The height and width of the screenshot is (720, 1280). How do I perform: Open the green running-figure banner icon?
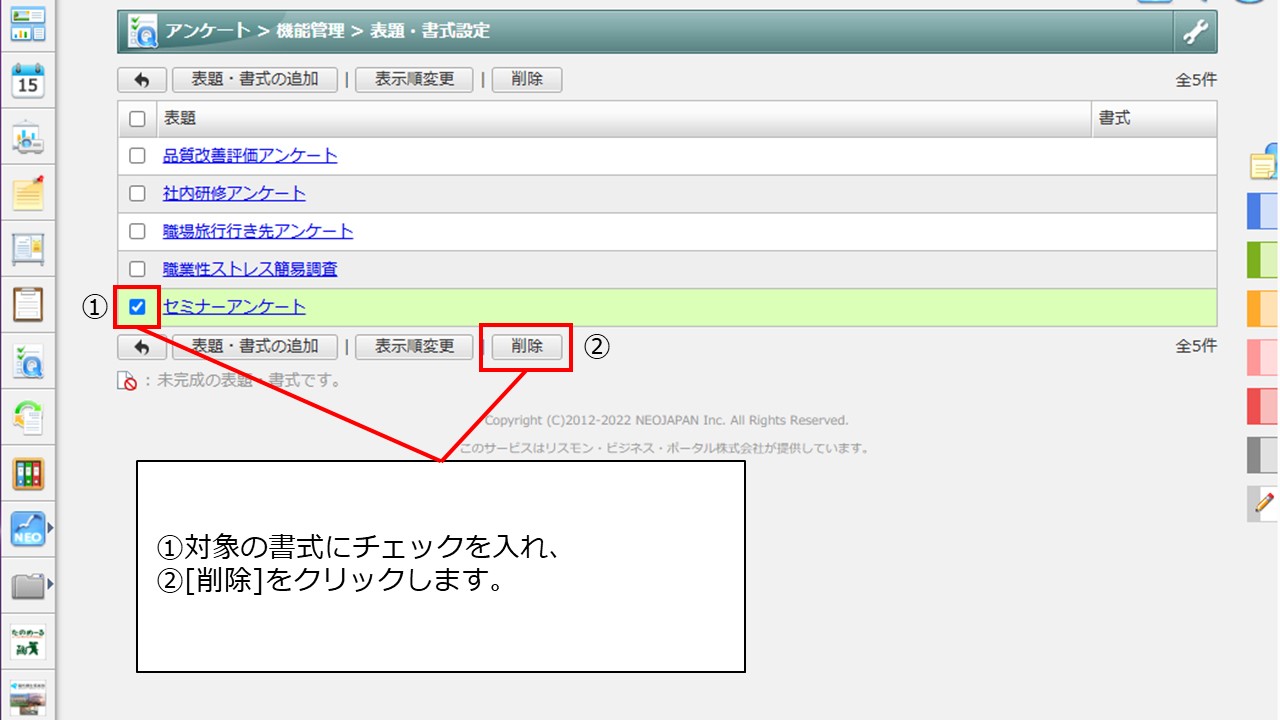(x=28, y=641)
